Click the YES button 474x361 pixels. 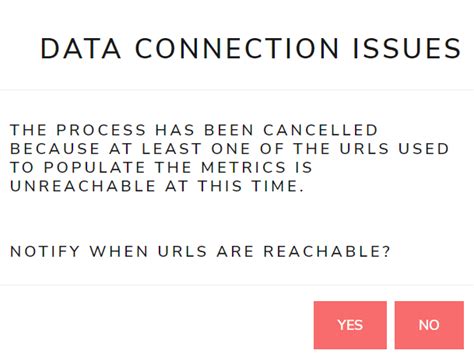[x=350, y=325]
